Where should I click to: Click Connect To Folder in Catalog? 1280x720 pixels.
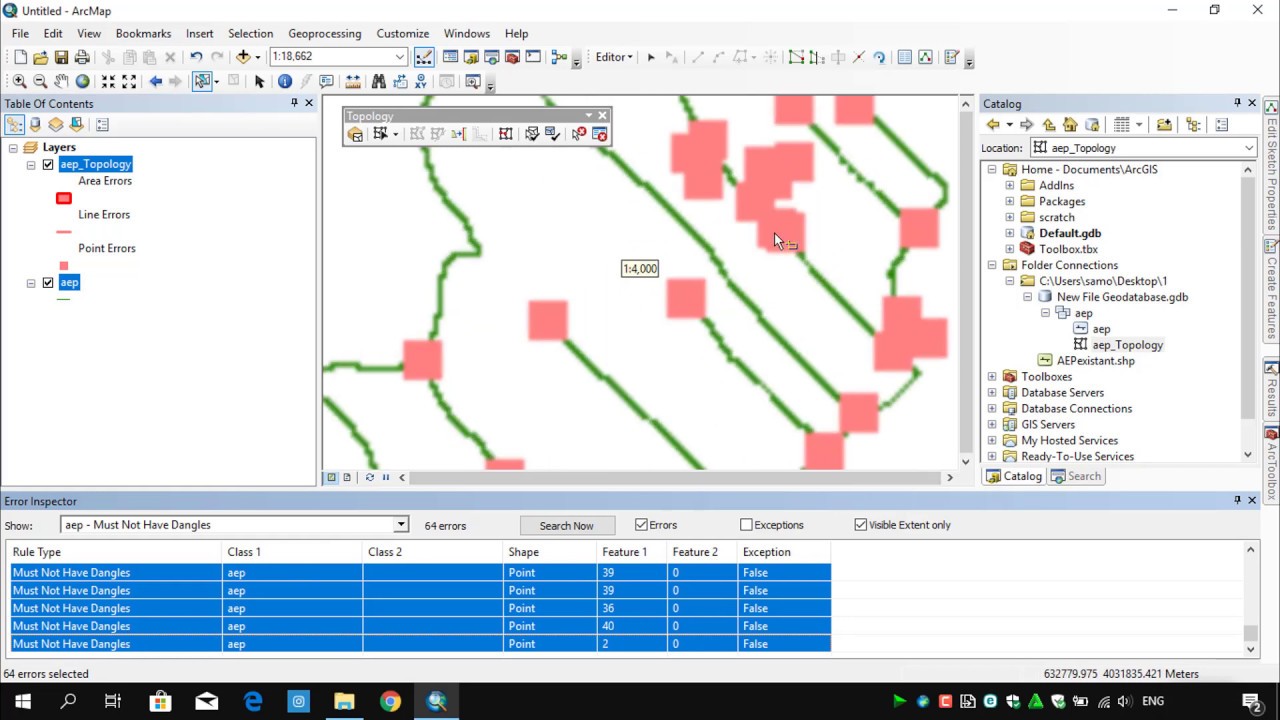(1164, 125)
